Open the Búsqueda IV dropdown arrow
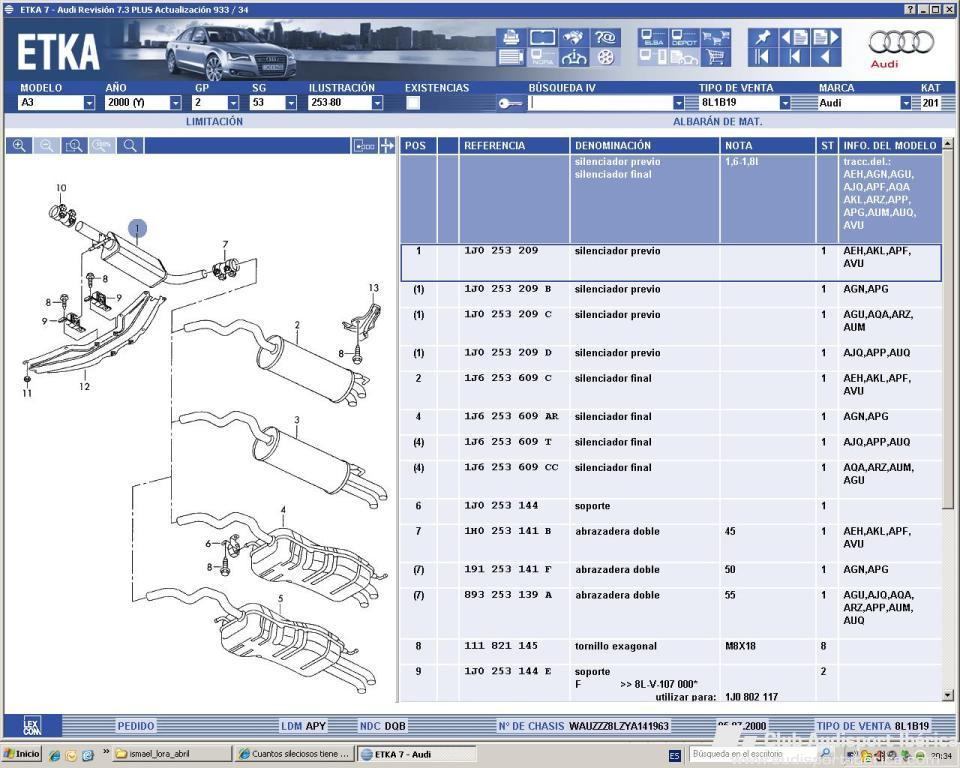This screenshot has height=768, width=960. coord(678,103)
